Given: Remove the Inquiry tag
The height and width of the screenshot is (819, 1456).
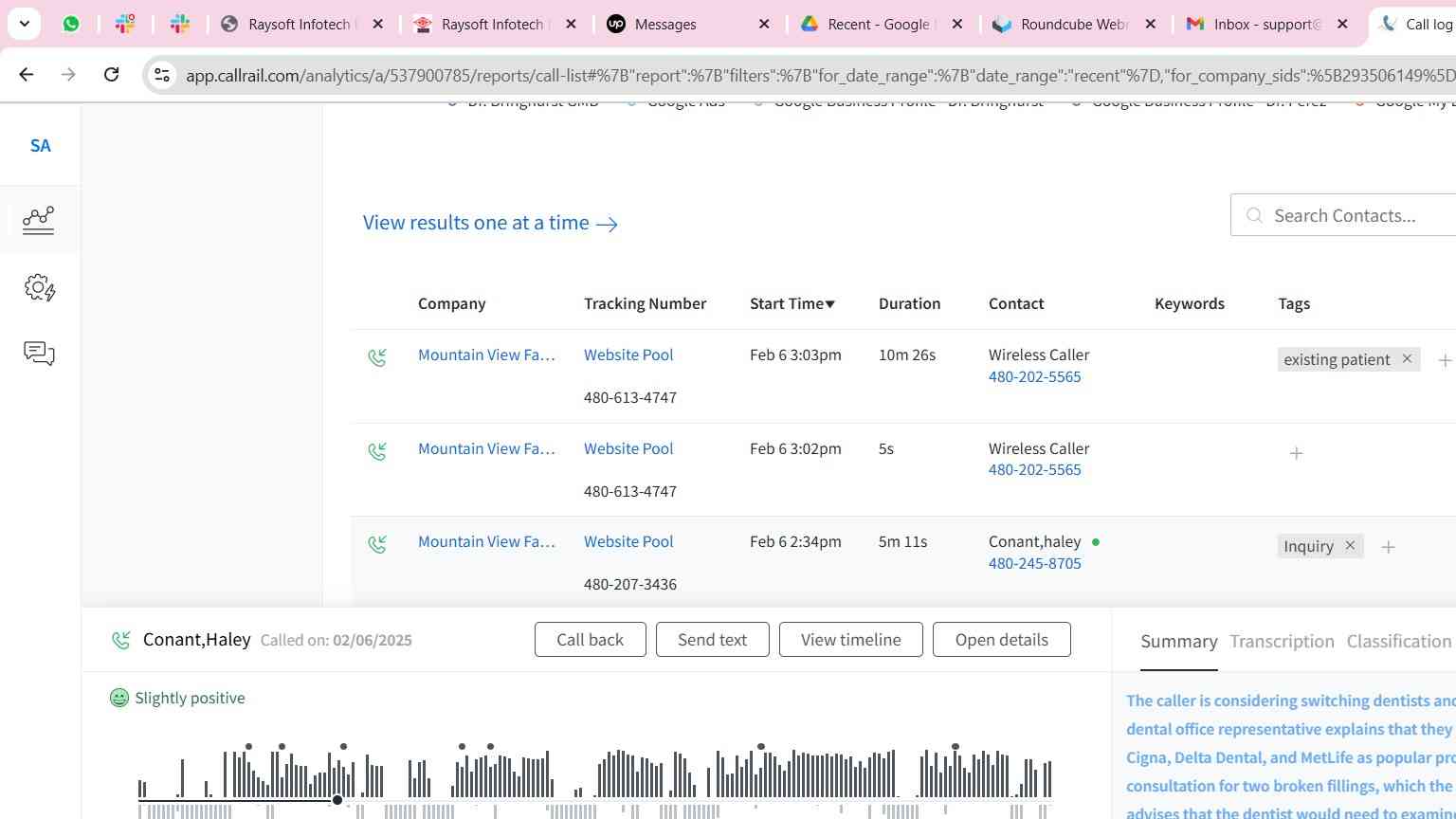Looking at the screenshot, I should [1350, 546].
